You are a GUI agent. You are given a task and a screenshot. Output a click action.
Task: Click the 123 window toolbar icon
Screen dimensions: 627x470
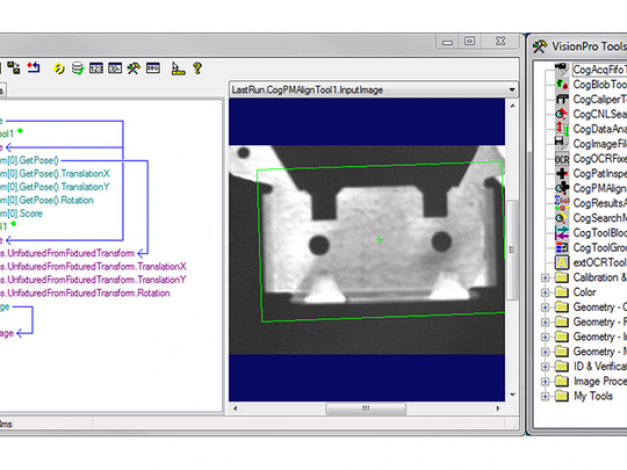click(x=96, y=68)
